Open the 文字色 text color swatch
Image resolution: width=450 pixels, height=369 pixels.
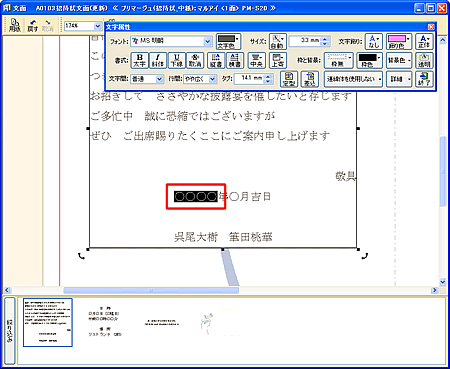coord(228,42)
